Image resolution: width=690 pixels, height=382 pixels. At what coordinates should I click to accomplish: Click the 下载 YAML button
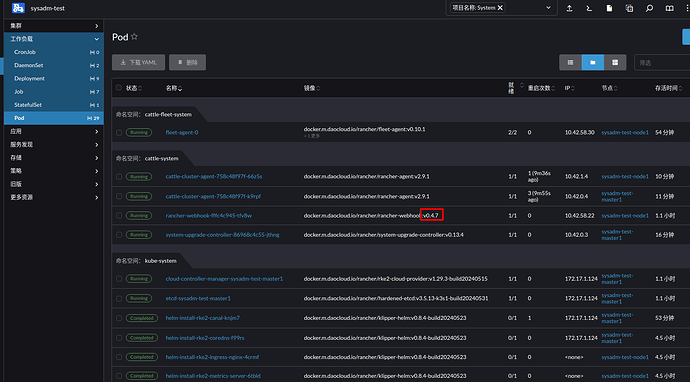coord(139,62)
